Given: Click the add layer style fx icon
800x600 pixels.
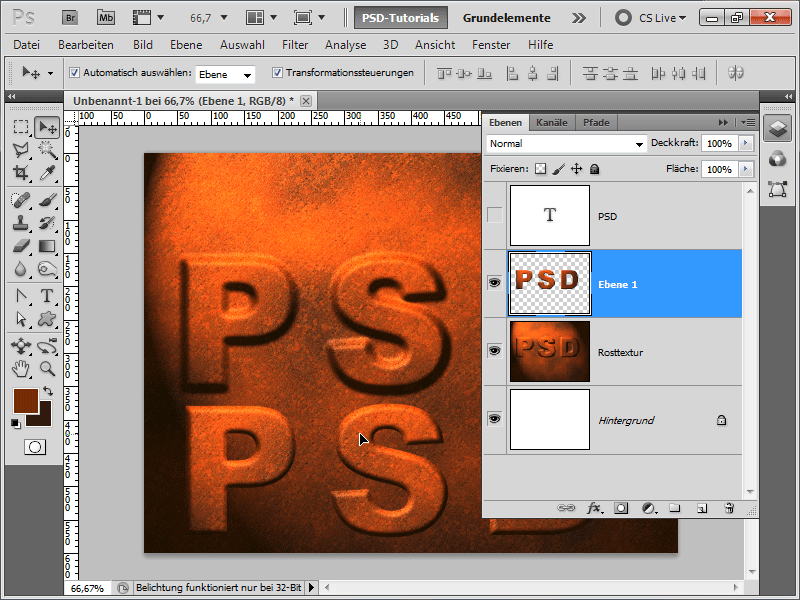Looking at the screenshot, I should [x=593, y=508].
